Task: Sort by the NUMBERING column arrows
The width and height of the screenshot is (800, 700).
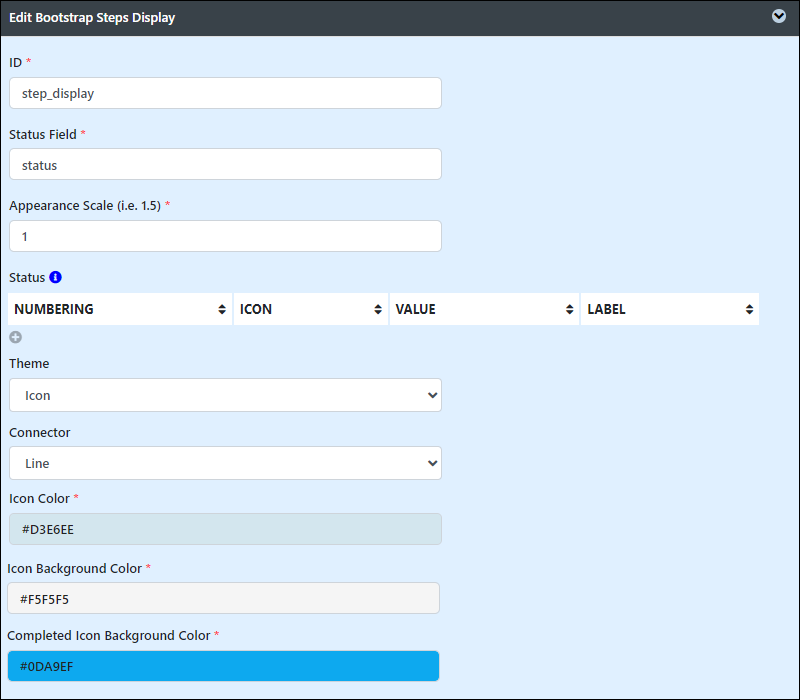Action: click(x=222, y=309)
